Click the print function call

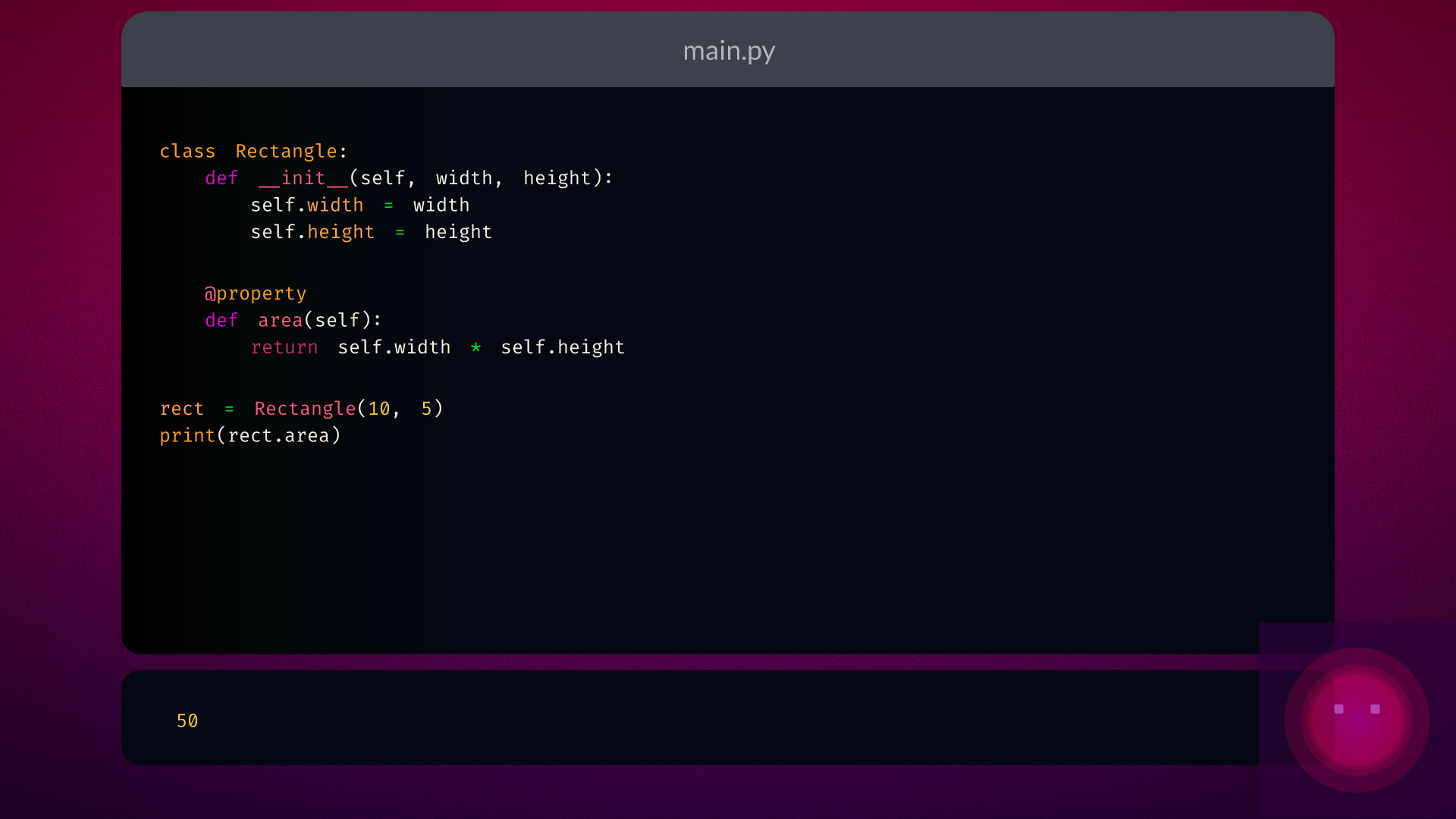(x=187, y=436)
